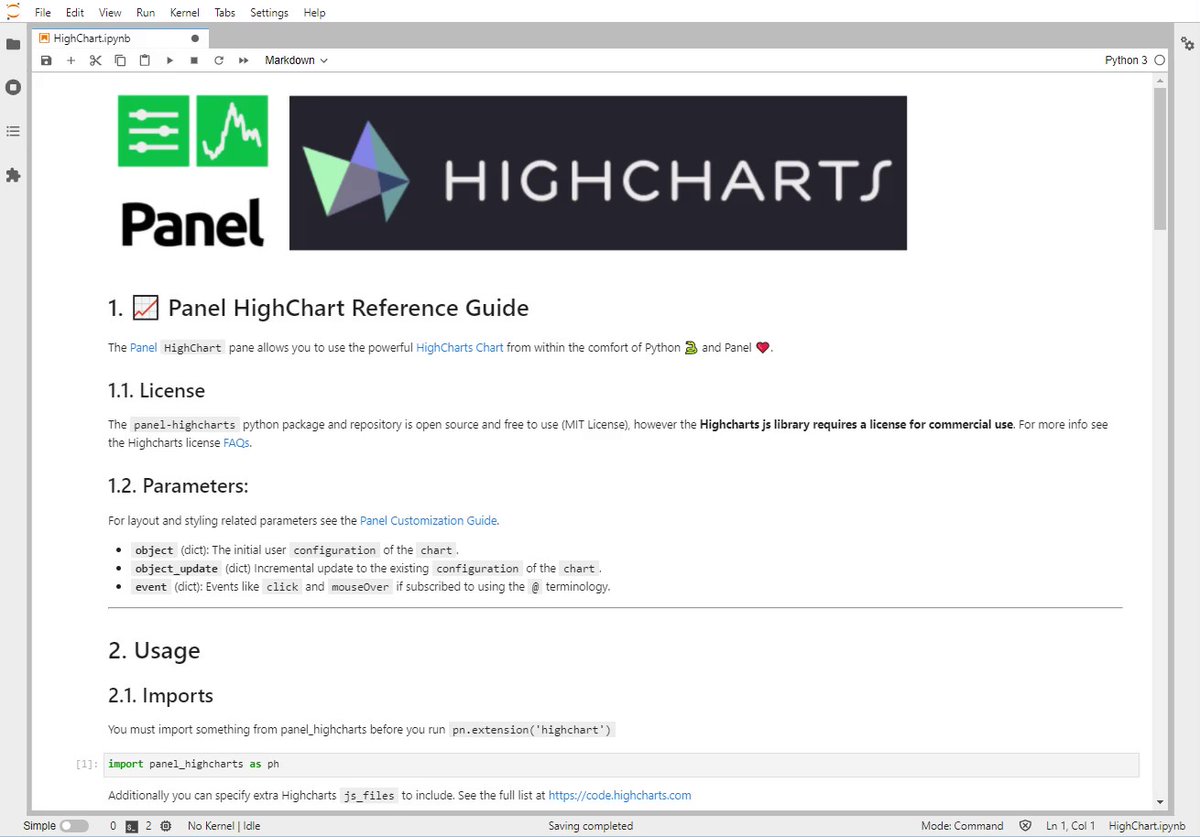Save the notebook

46,60
